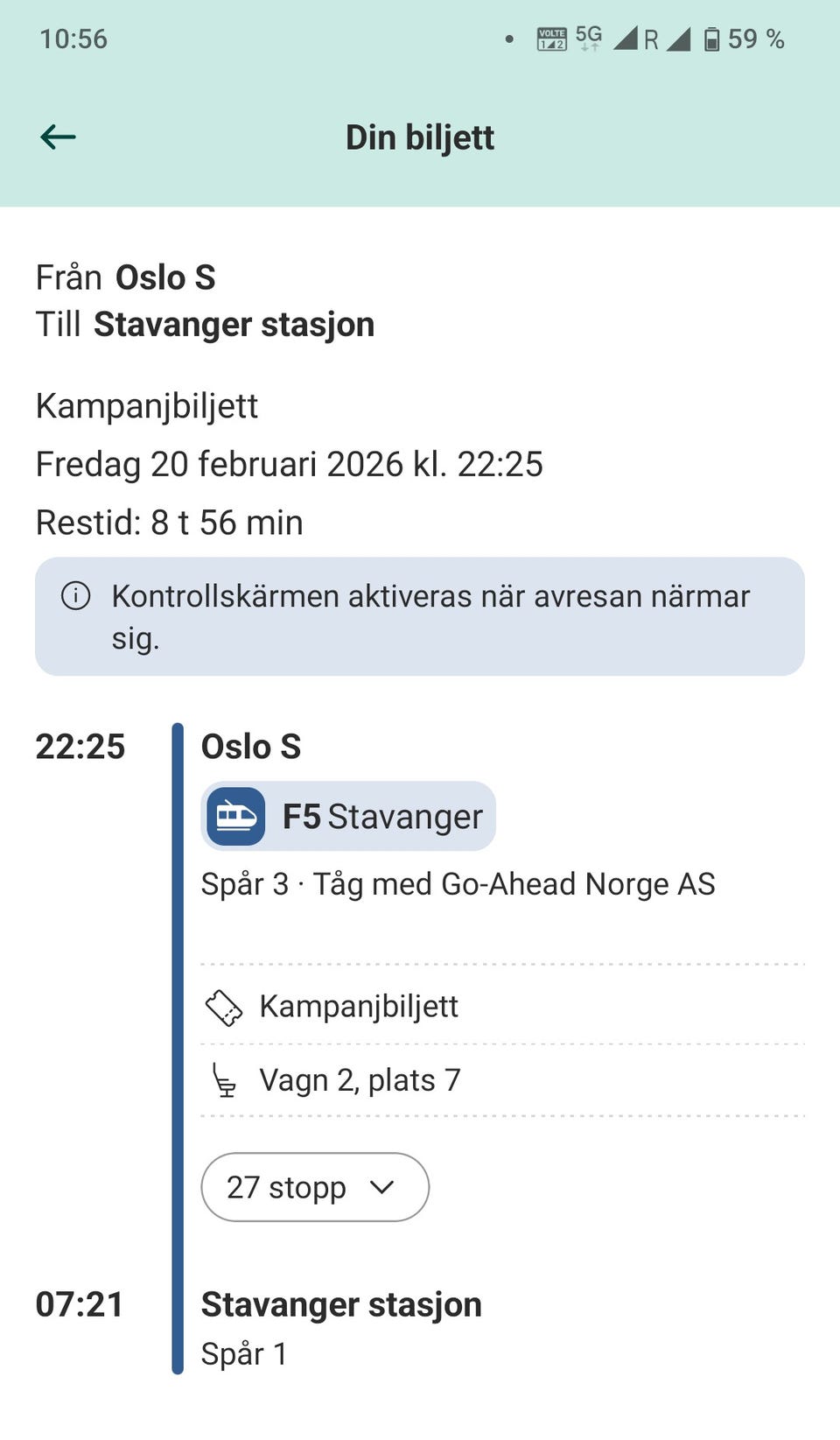Tap the battery icon in status bar
The width and height of the screenshot is (840, 1440).
tap(712, 39)
